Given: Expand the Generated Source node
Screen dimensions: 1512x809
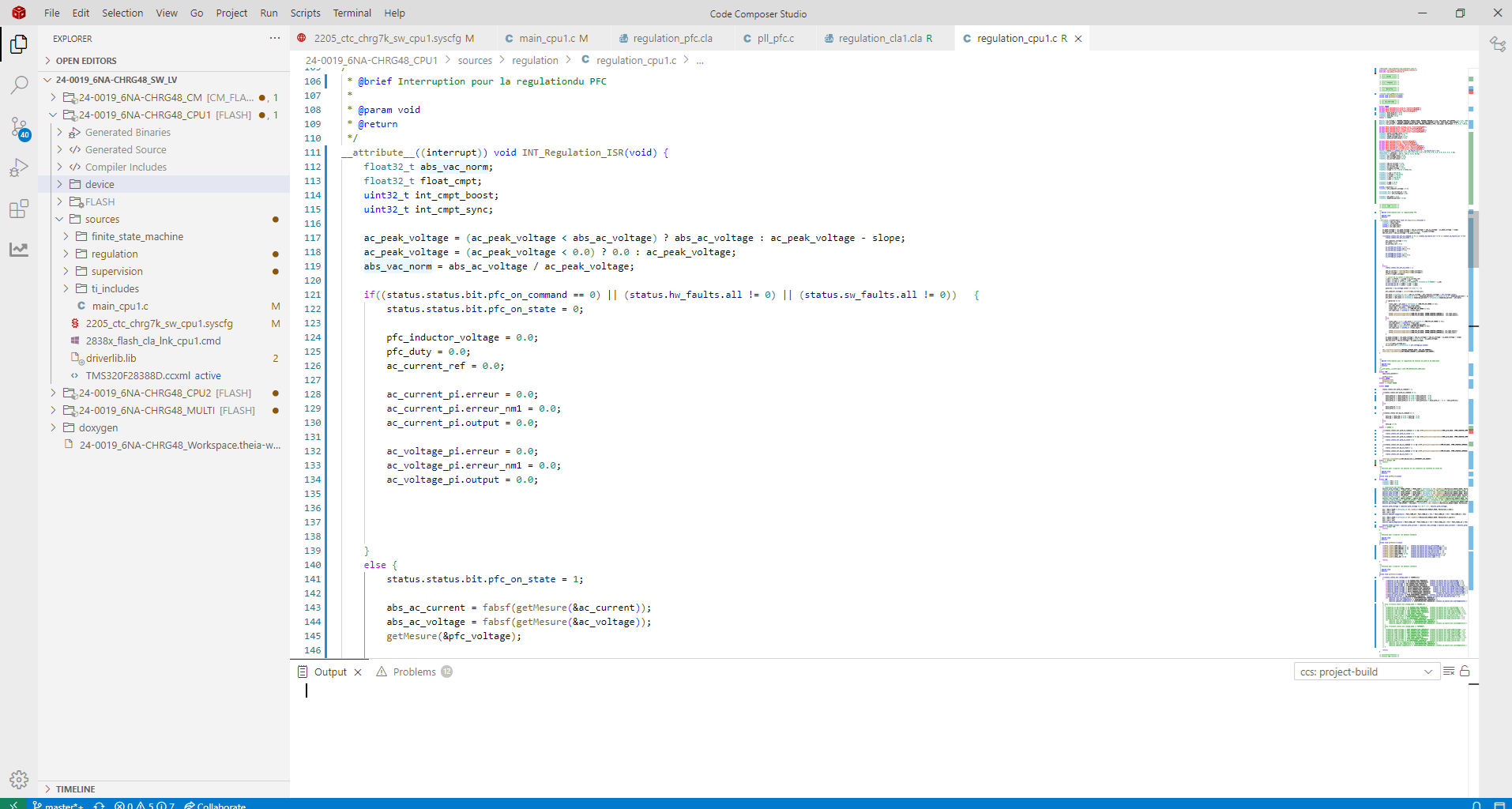Looking at the screenshot, I should pyautogui.click(x=164, y=149).
